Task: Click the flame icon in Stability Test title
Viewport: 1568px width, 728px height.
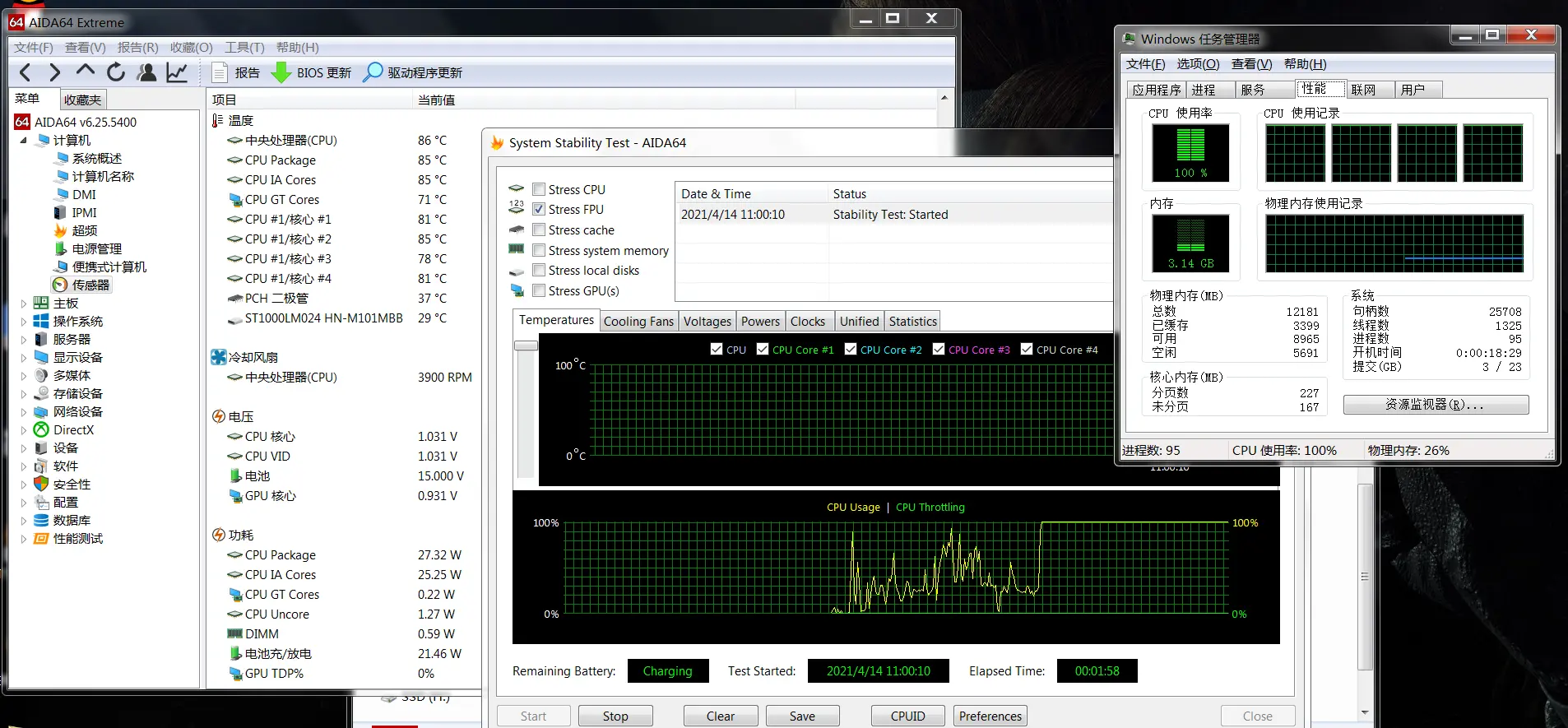Action: (x=497, y=142)
